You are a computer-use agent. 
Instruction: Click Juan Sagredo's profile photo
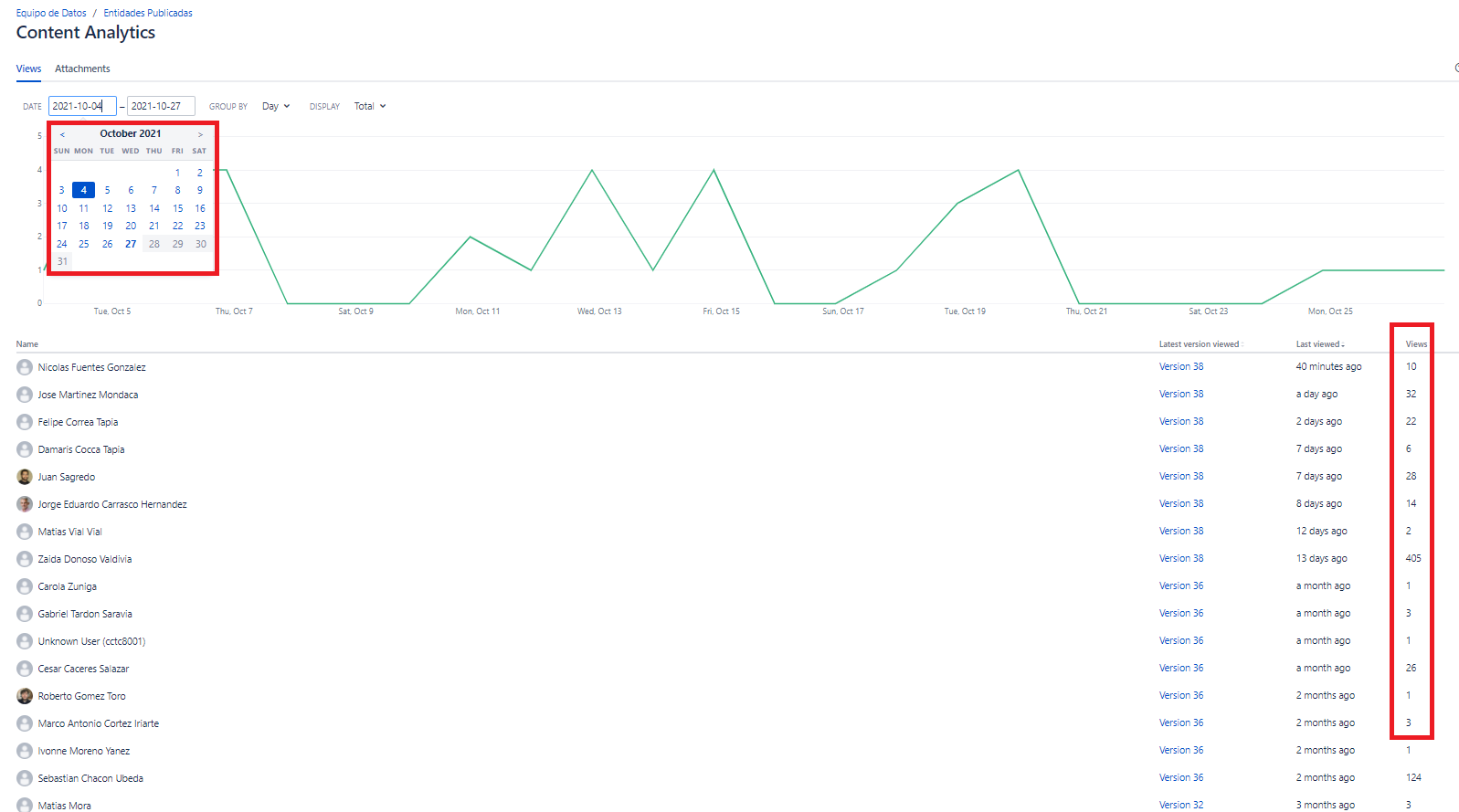pos(25,477)
